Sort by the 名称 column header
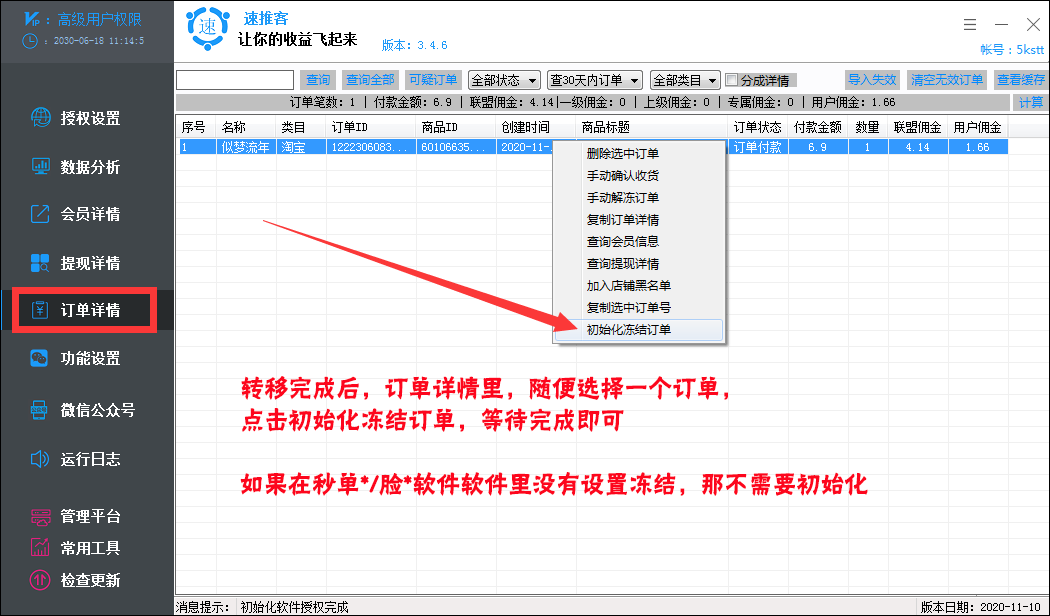Image resolution: width=1050 pixels, height=616 pixels. coord(246,127)
